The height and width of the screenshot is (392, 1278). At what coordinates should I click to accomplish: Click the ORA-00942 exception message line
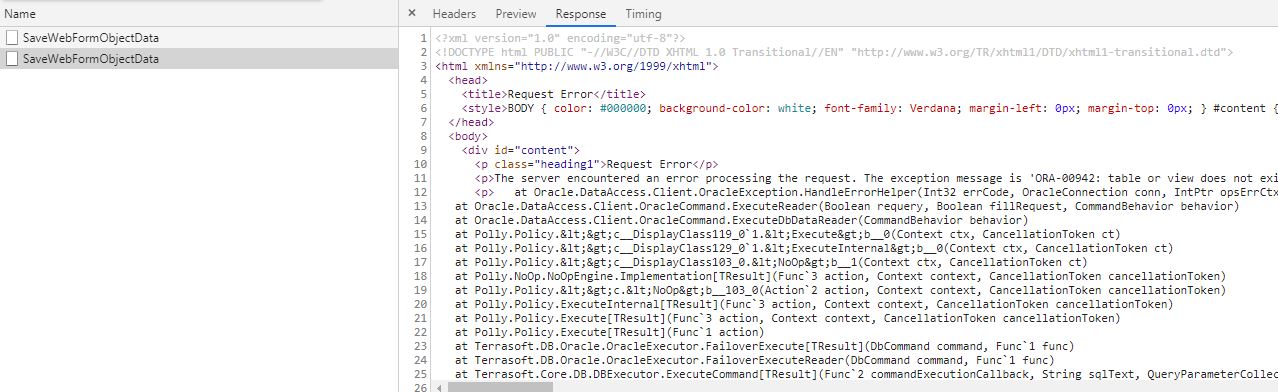point(876,177)
